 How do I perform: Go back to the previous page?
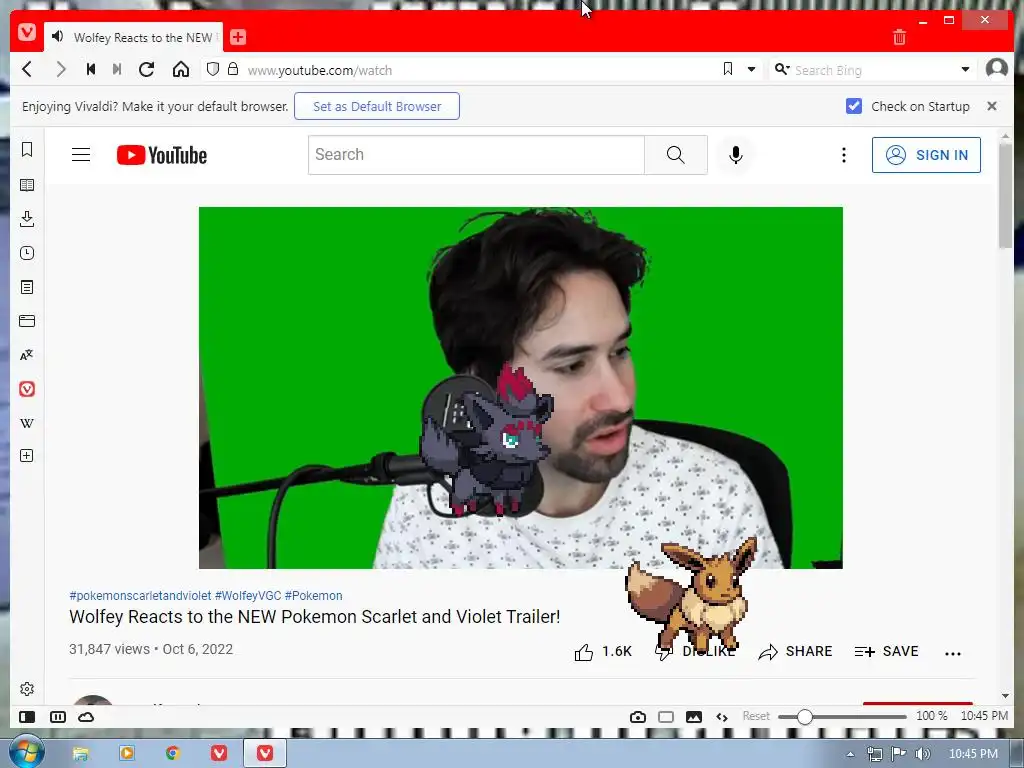27,69
